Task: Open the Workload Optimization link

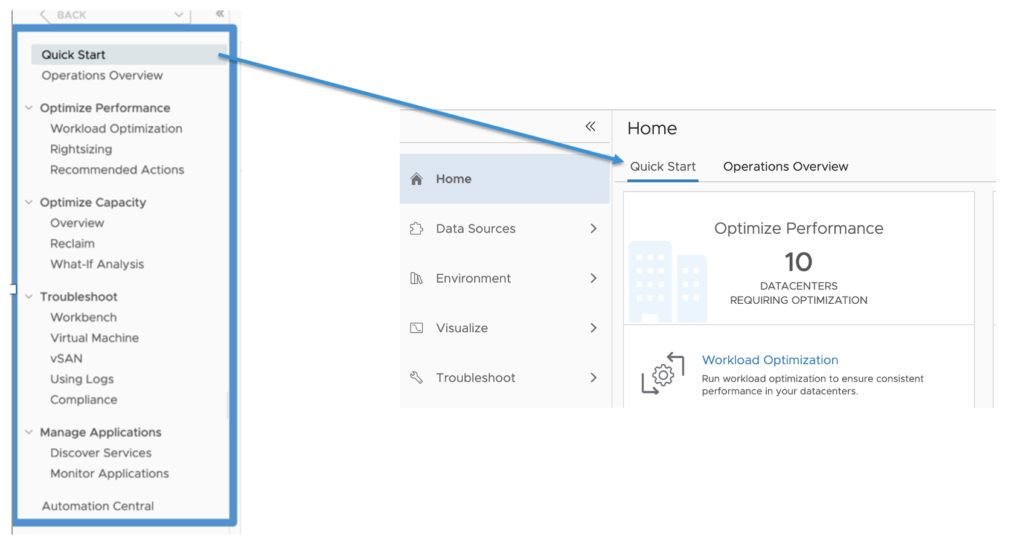Action: tap(770, 360)
